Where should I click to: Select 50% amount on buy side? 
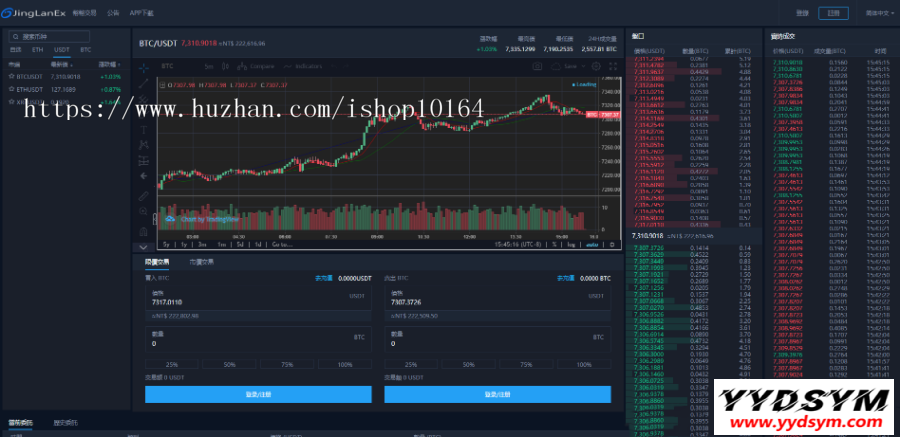(x=230, y=365)
